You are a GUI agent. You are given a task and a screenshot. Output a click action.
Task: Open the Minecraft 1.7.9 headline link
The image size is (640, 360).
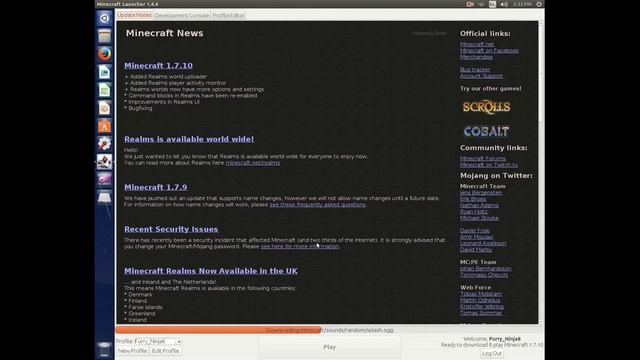(x=156, y=187)
